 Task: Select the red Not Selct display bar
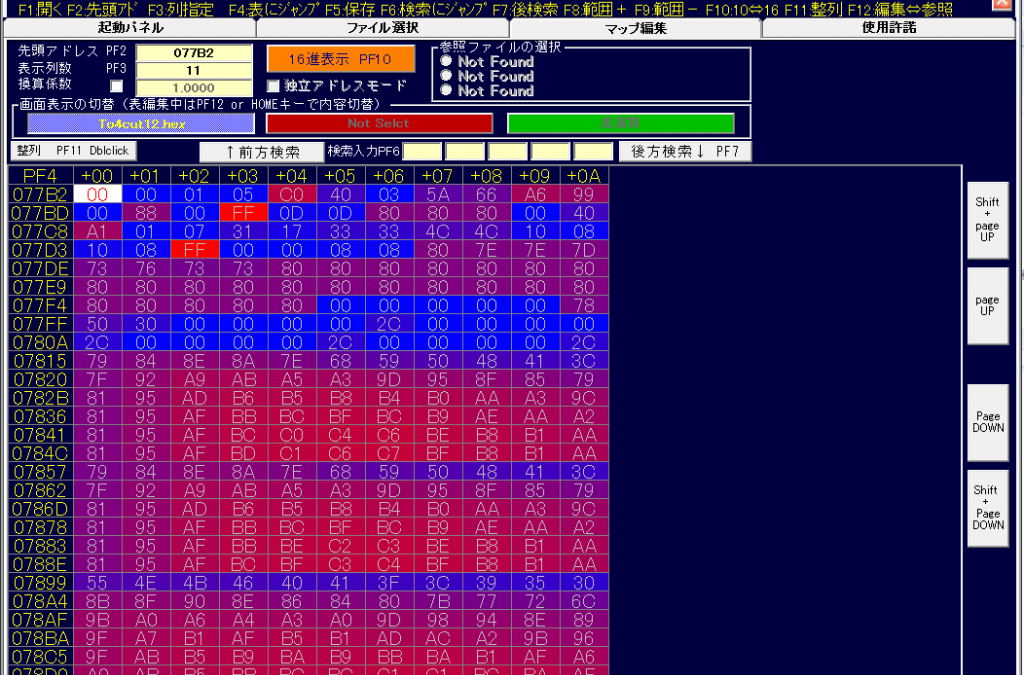click(379, 123)
